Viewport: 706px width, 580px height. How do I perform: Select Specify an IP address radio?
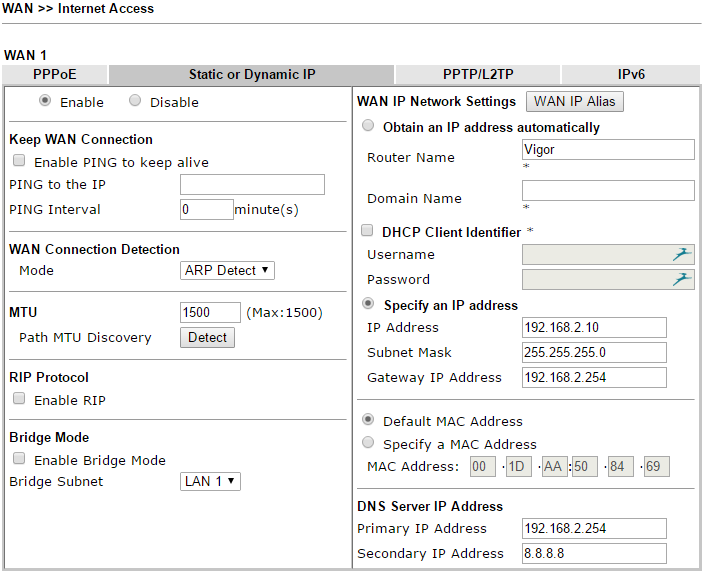tap(368, 304)
